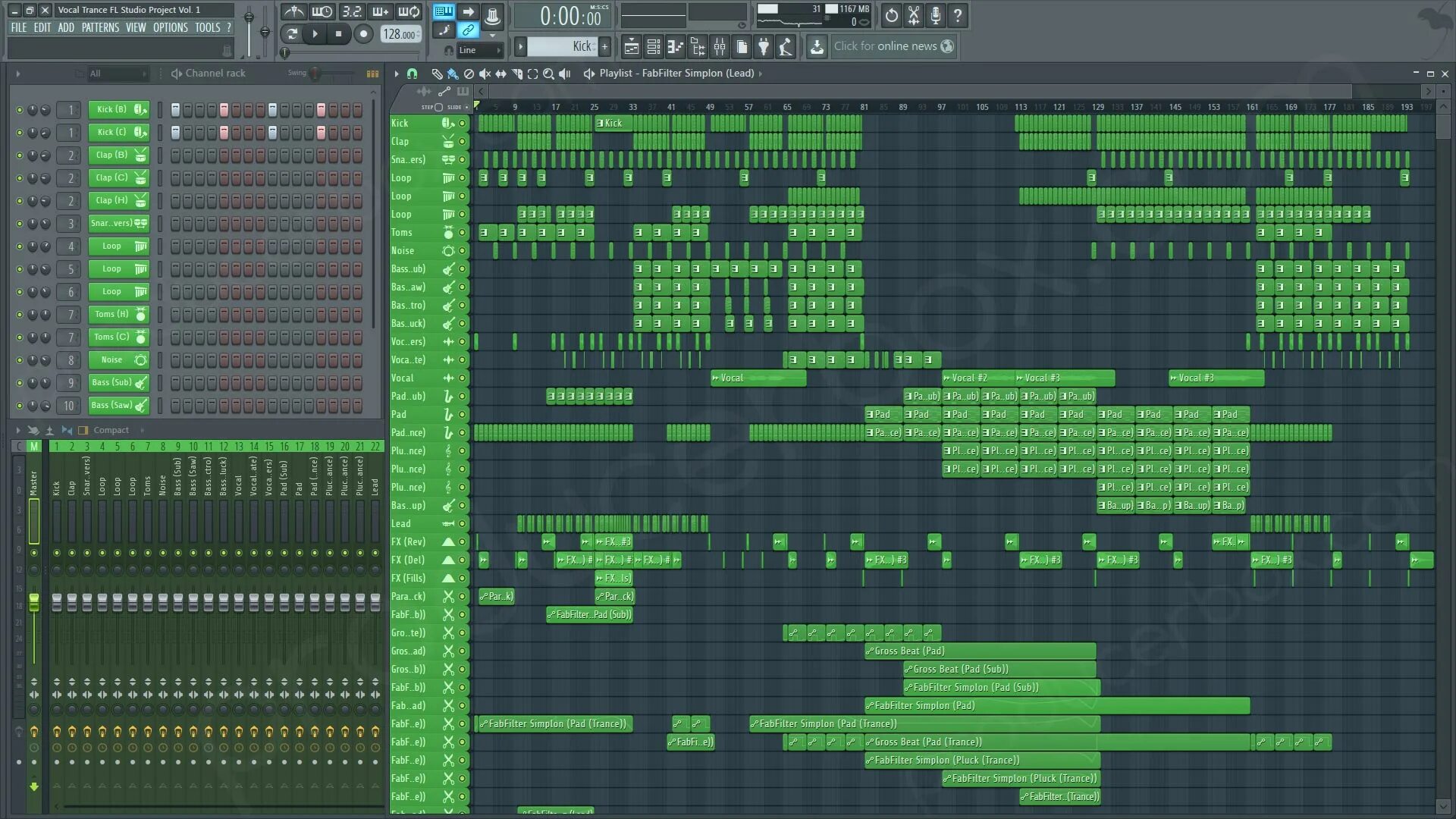The width and height of the screenshot is (1456, 819).
Task: Select the Slice tool in Playlist
Action: pyautogui.click(x=516, y=74)
